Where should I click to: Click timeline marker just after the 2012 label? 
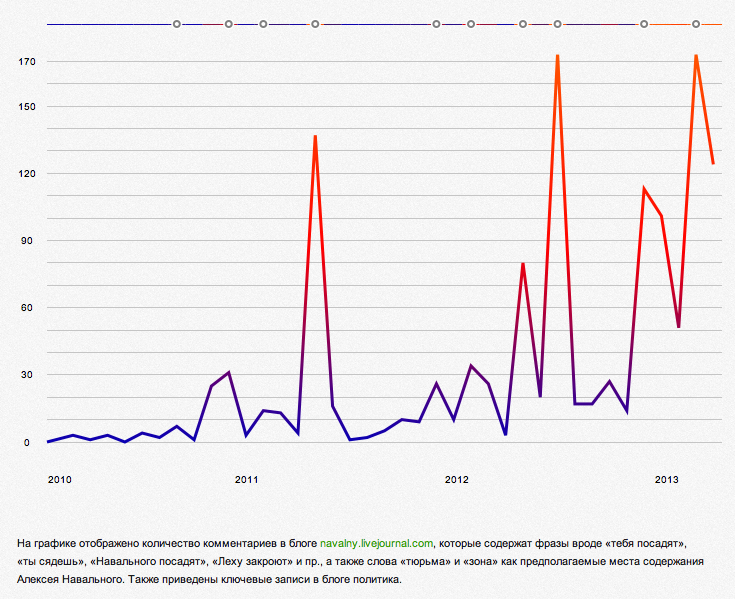point(471,24)
